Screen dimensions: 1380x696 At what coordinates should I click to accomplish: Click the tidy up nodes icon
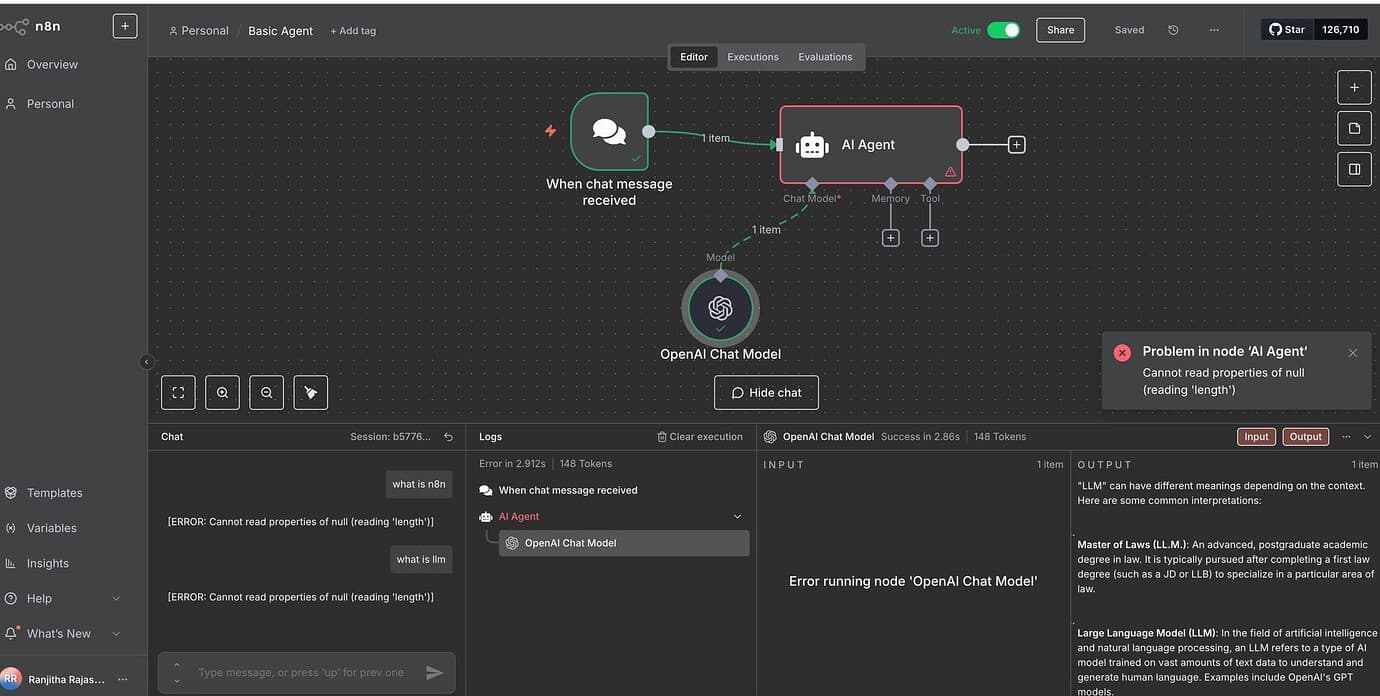click(310, 393)
